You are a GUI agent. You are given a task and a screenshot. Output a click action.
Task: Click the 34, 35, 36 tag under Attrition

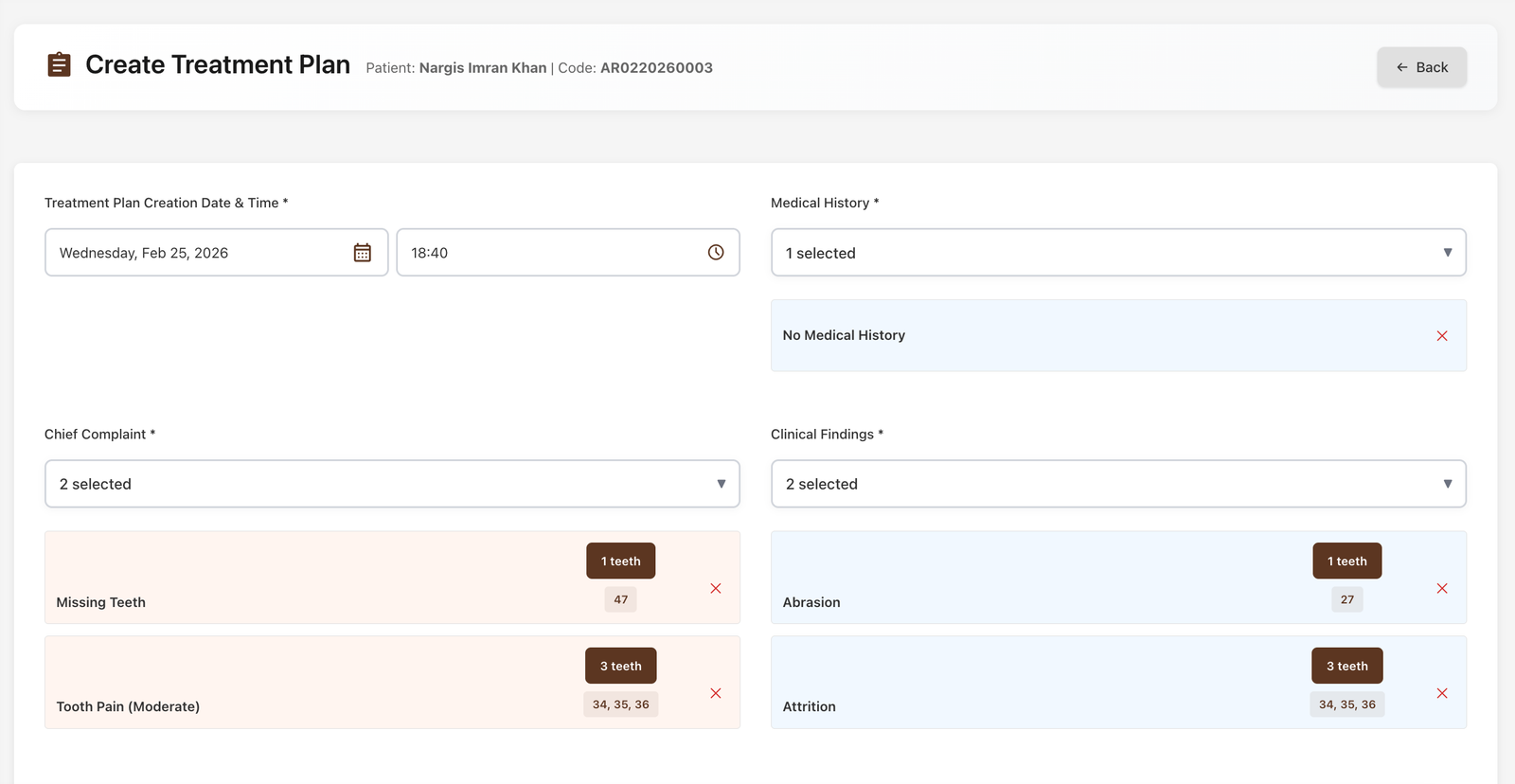[x=1347, y=704]
